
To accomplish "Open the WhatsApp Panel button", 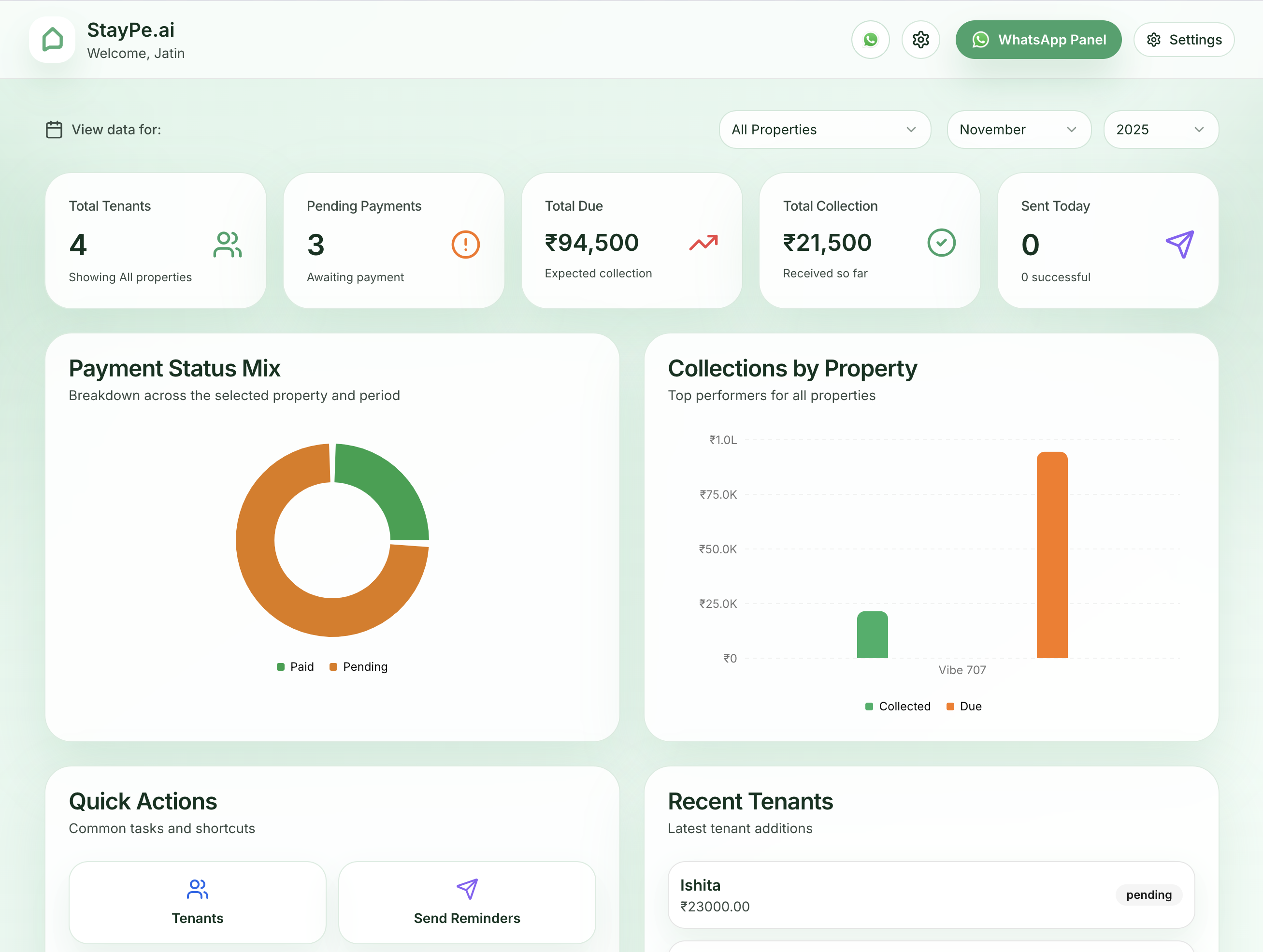I will (x=1038, y=40).
